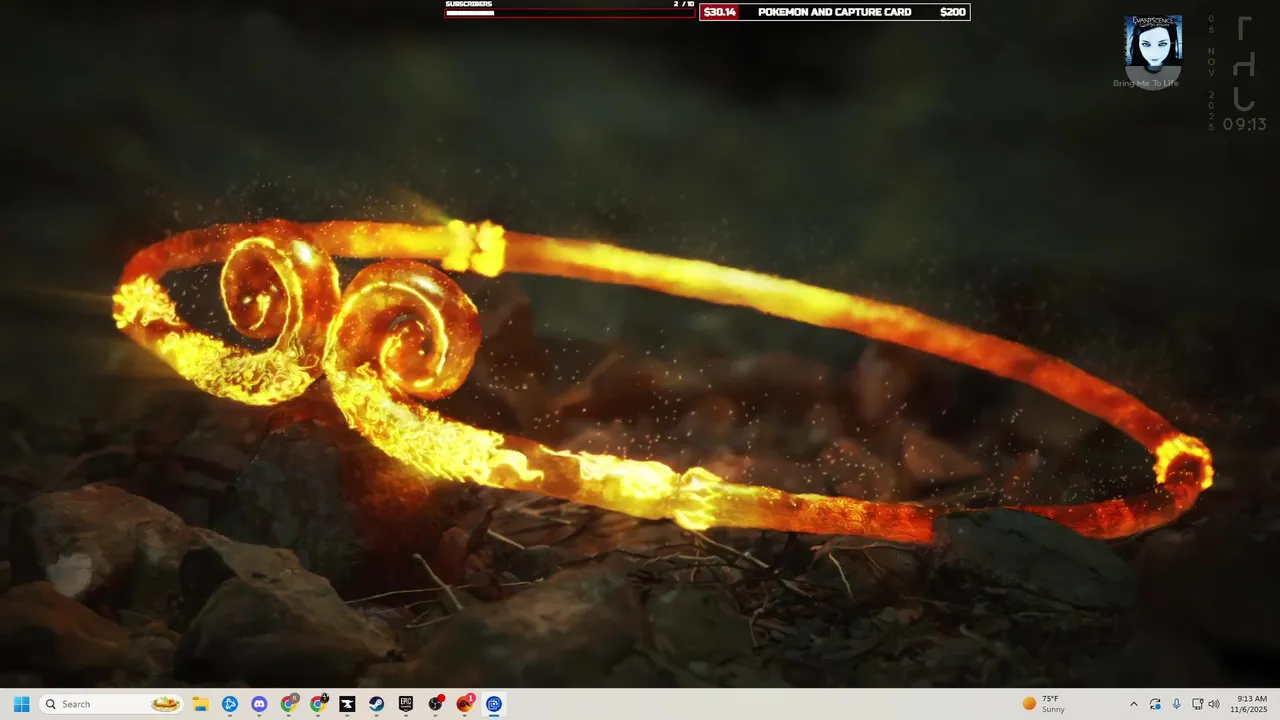
Task: Open network settings tray icon
Action: [1198, 704]
